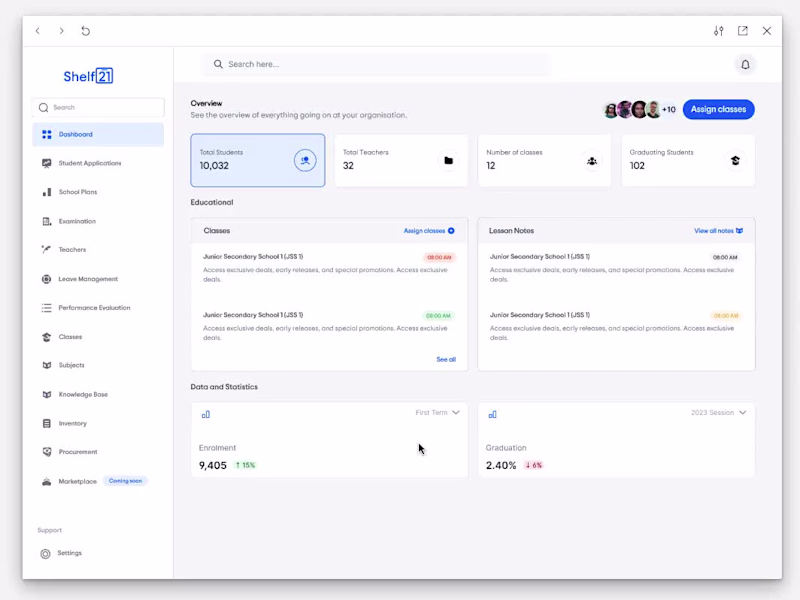Click the blue Assign classes button

tap(718, 109)
